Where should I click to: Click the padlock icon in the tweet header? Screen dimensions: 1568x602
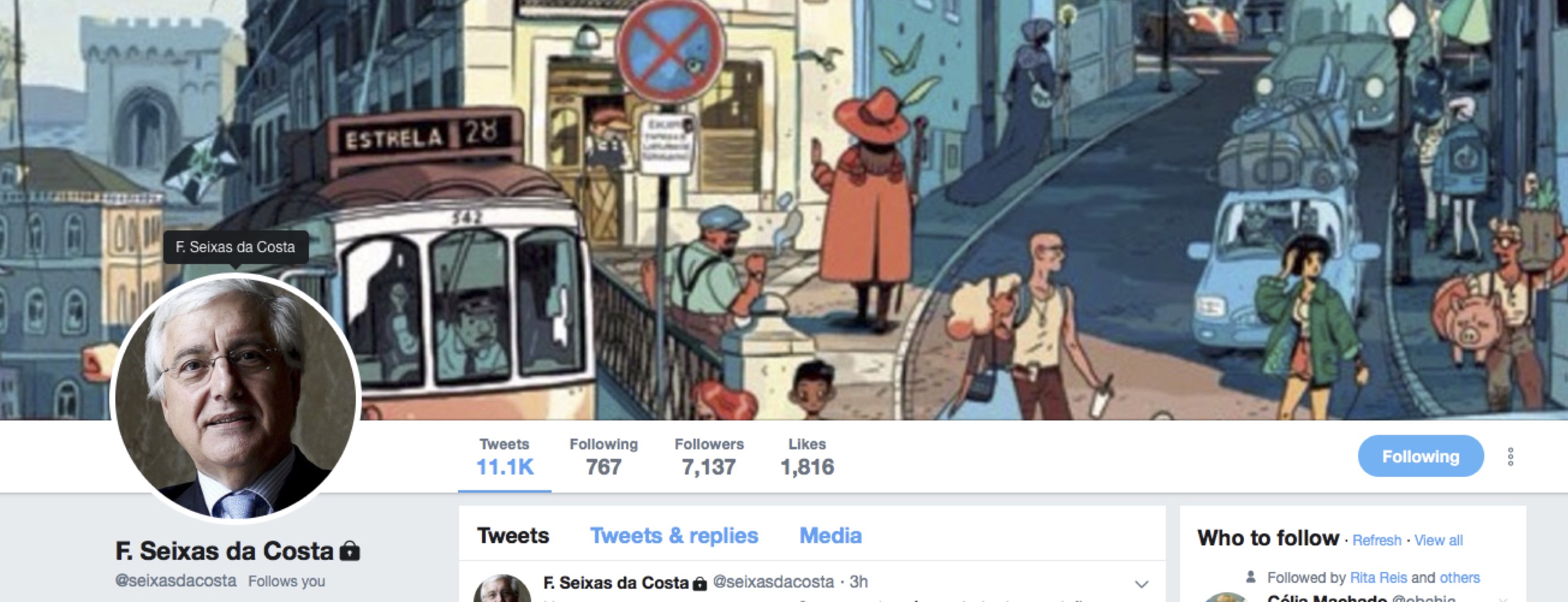click(700, 584)
